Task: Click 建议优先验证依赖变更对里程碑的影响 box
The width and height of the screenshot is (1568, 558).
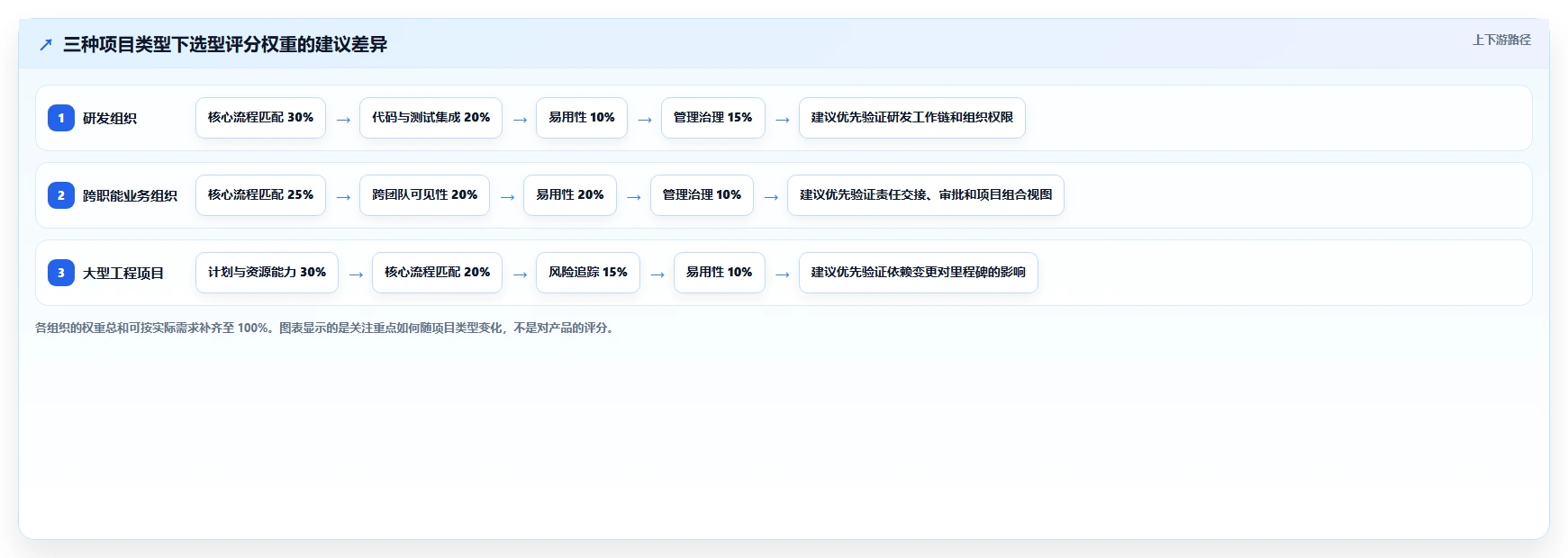Action: (x=919, y=273)
